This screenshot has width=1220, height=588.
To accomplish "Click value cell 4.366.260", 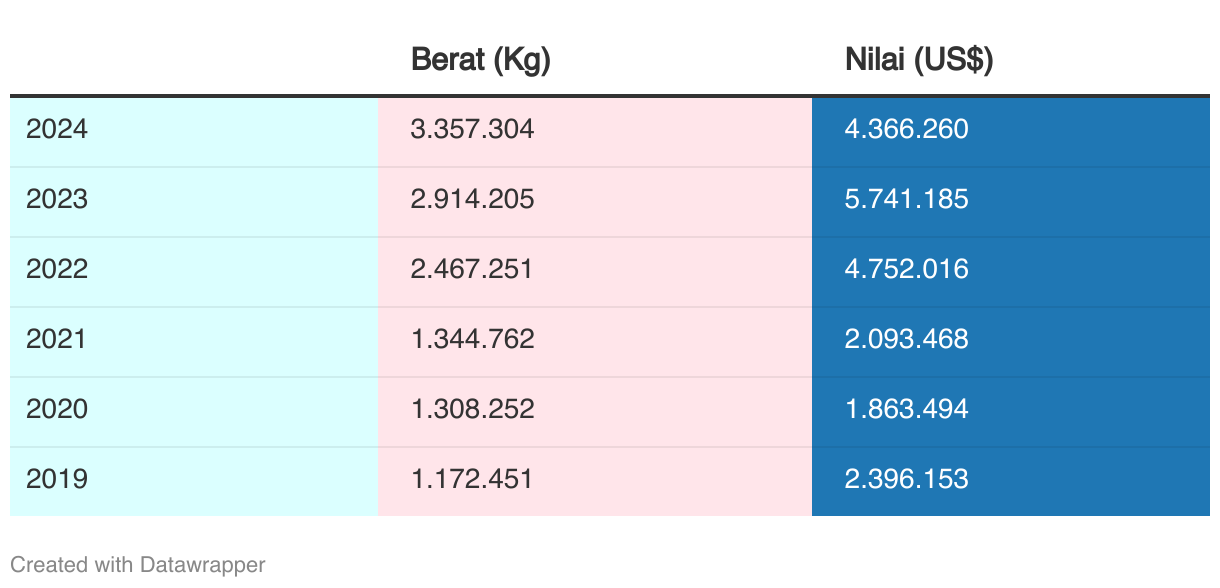I will click(x=1011, y=131).
